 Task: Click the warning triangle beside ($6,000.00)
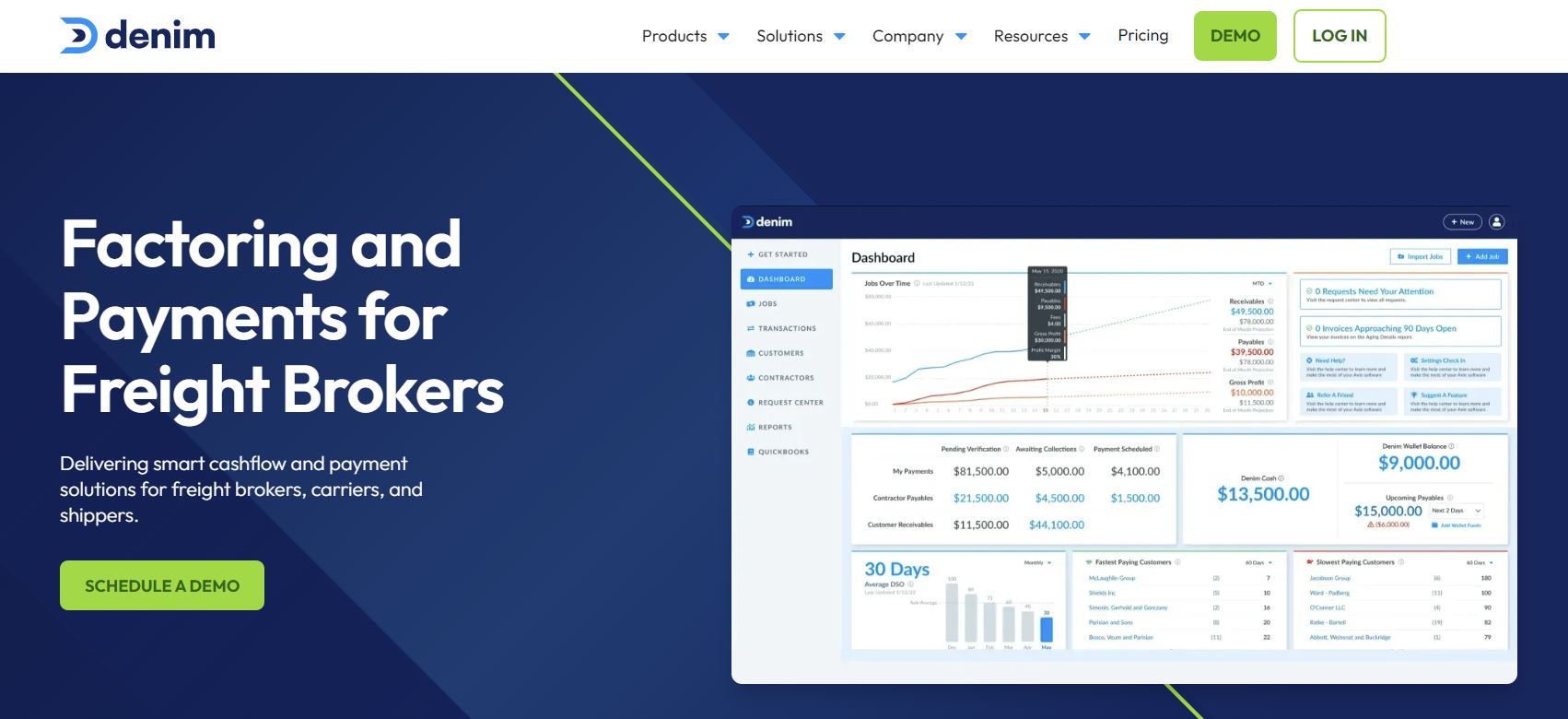(1371, 525)
